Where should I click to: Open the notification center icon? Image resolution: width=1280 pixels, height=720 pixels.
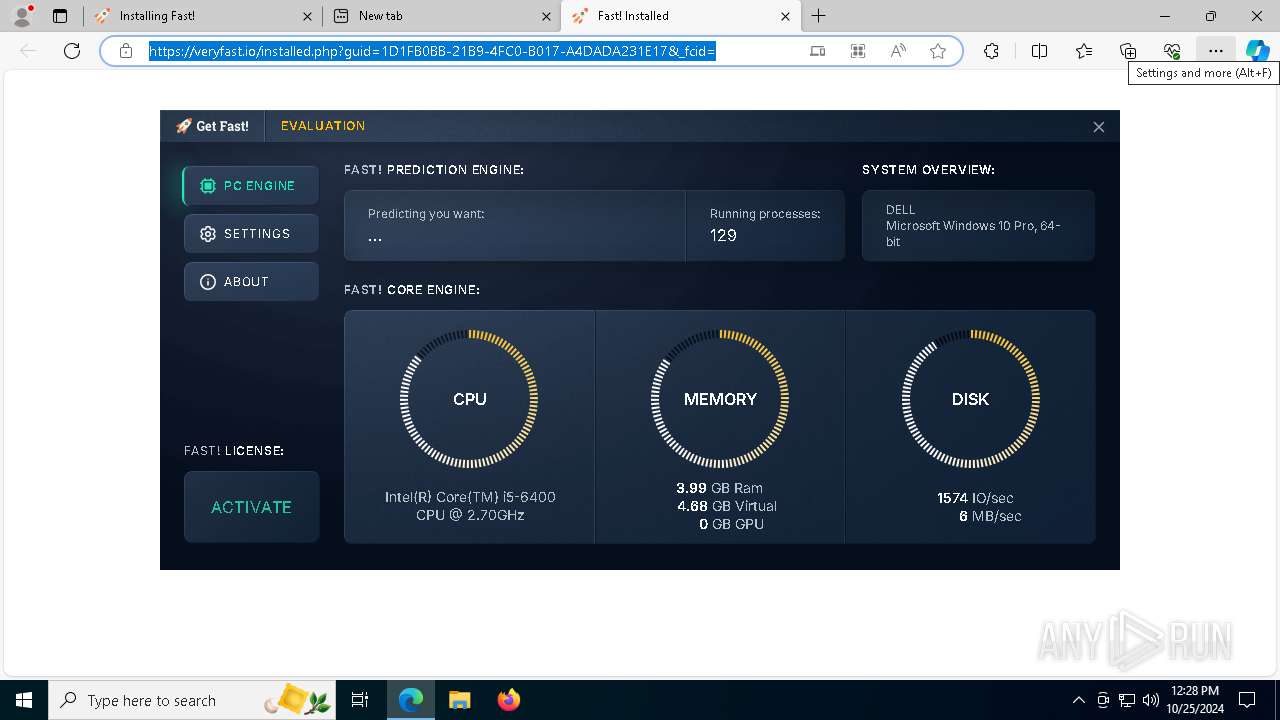point(1247,700)
